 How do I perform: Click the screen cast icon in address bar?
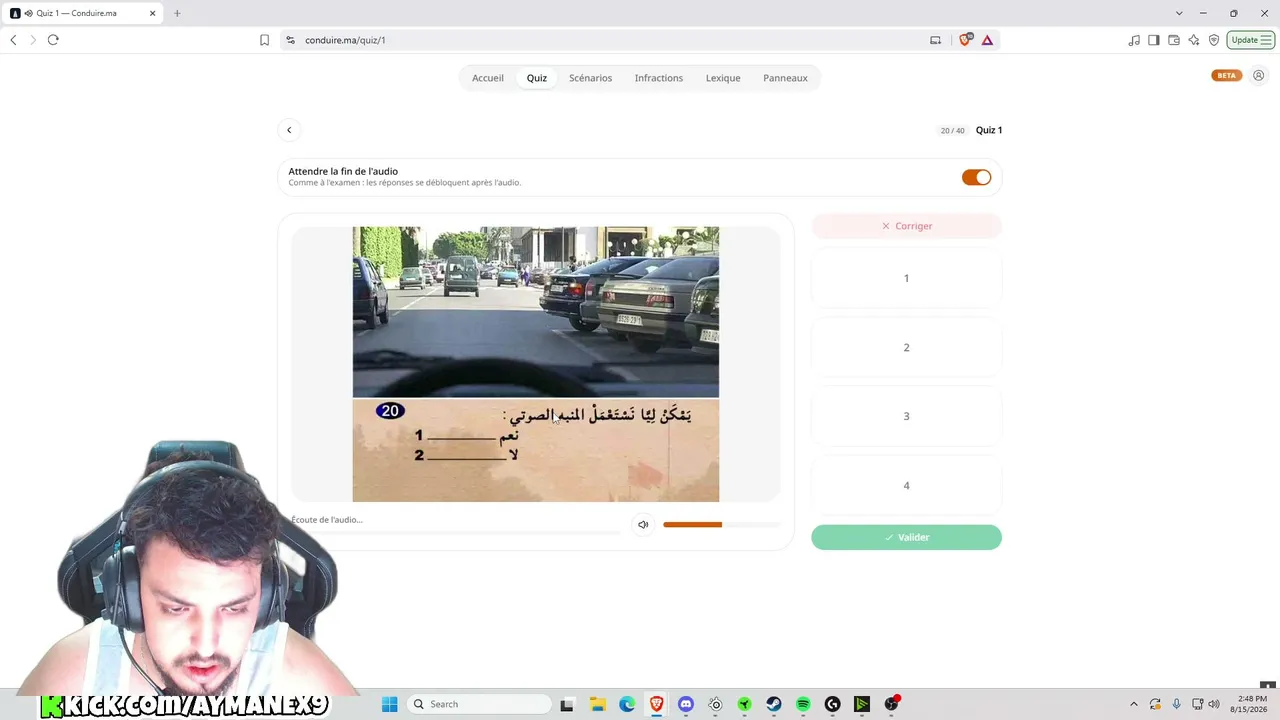pos(935,40)
